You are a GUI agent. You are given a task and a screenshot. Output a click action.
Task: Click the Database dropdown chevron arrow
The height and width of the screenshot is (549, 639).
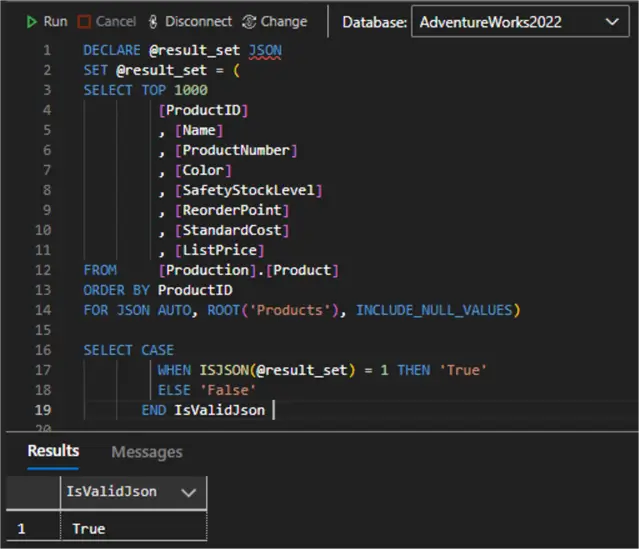pyautogui.click(x=612, y=22)
